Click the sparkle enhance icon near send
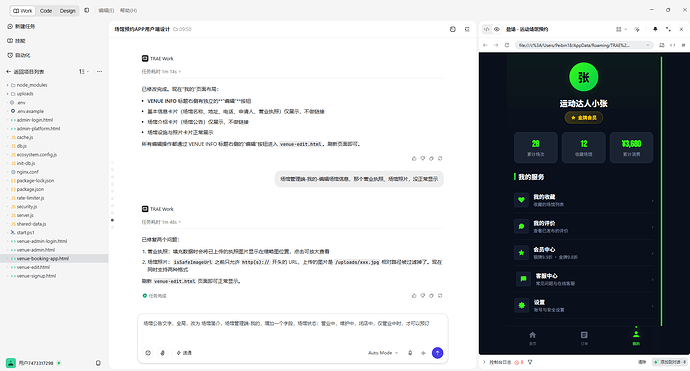This screenshot has width=690, height=371. tap(423, 353)
